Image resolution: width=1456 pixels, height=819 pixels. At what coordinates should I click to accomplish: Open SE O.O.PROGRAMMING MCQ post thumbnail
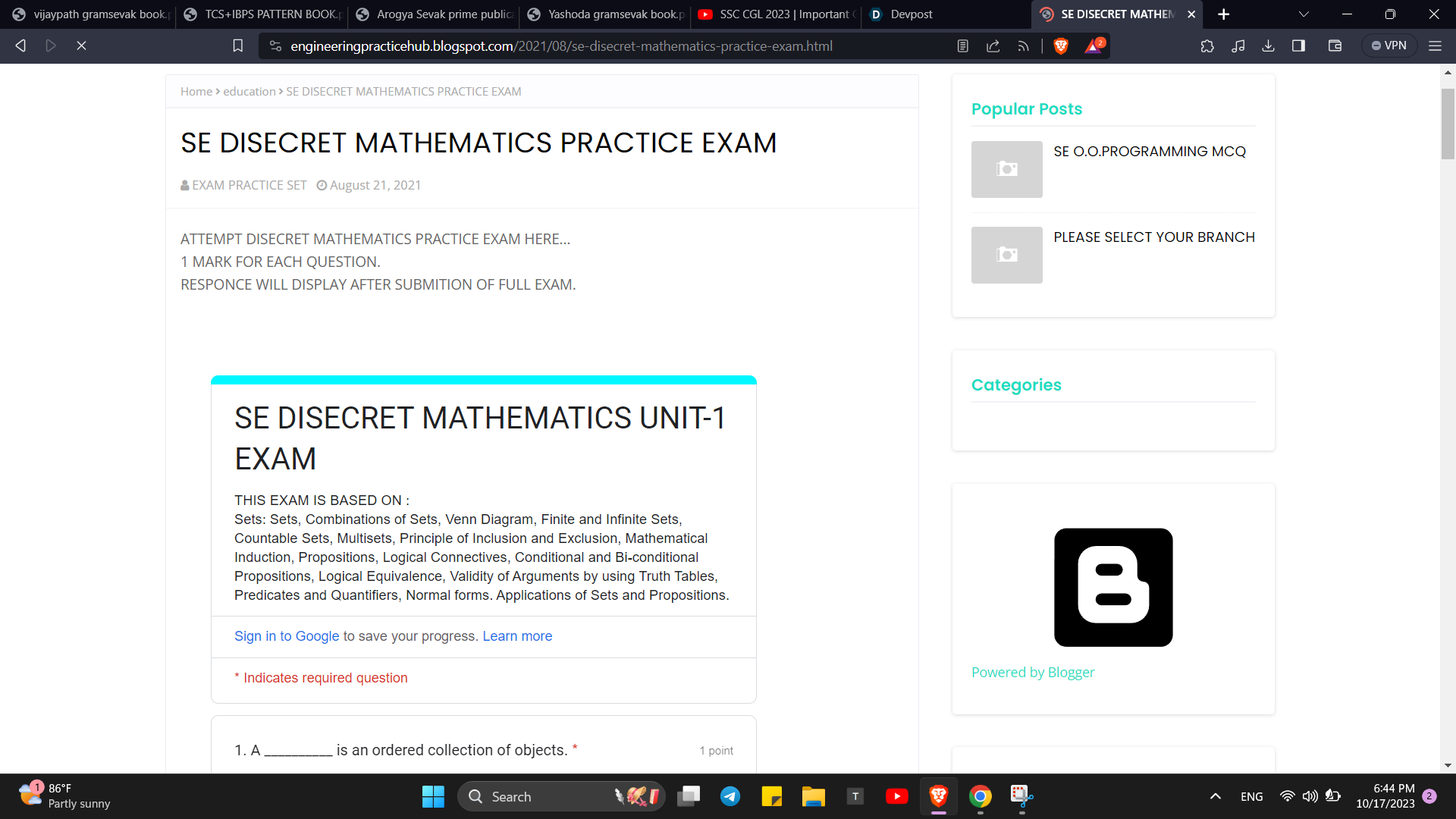coord(1006,169)
